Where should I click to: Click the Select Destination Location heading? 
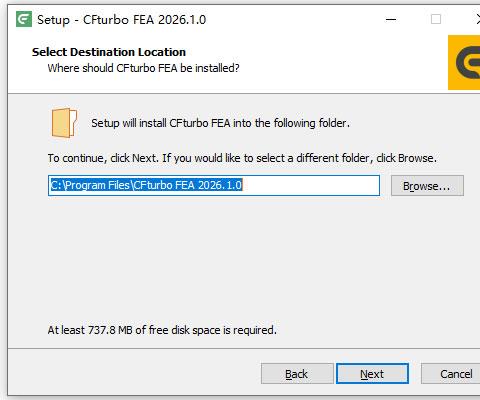tap(109, 52)
